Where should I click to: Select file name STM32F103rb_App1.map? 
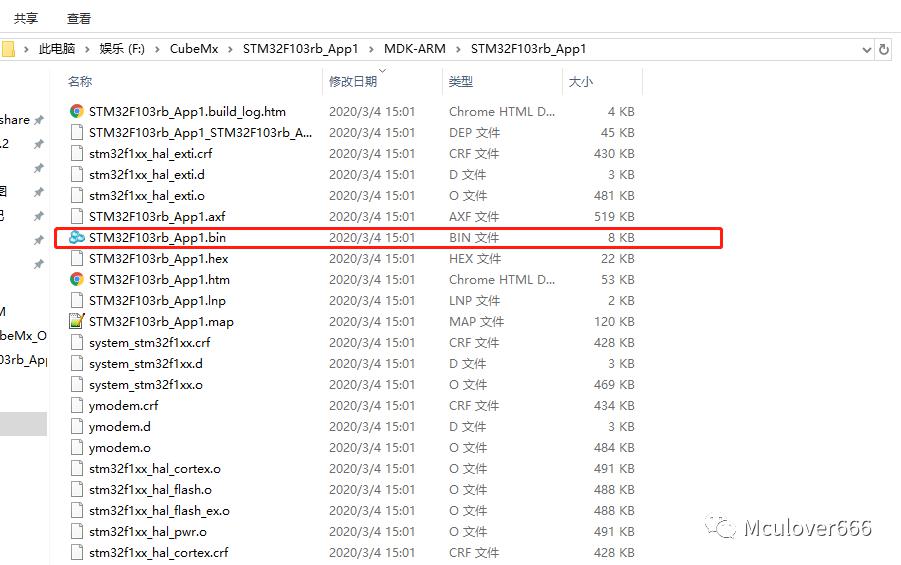pos(161,322)
